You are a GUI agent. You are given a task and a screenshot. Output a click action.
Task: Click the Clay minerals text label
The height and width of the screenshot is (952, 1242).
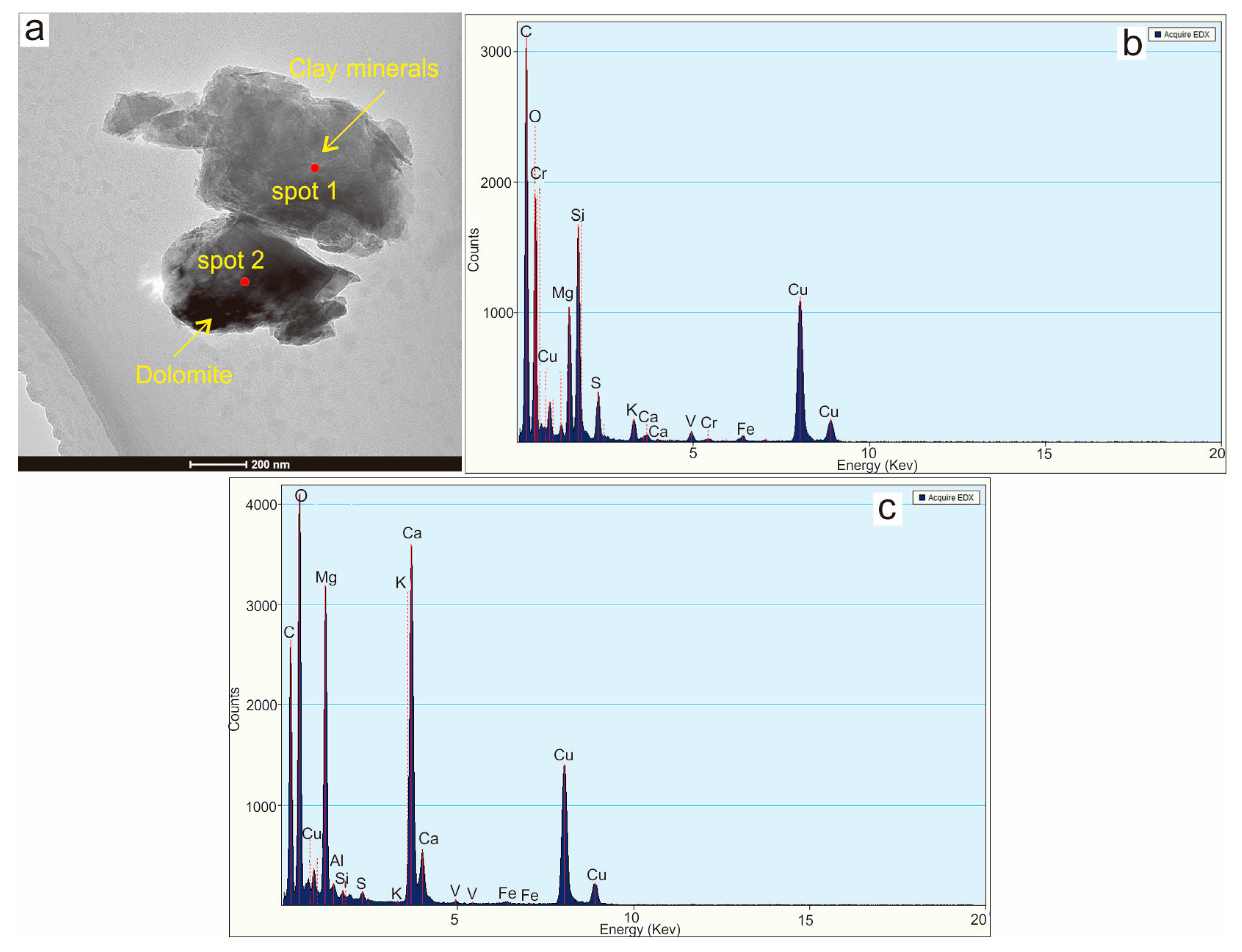coord(363,69)
